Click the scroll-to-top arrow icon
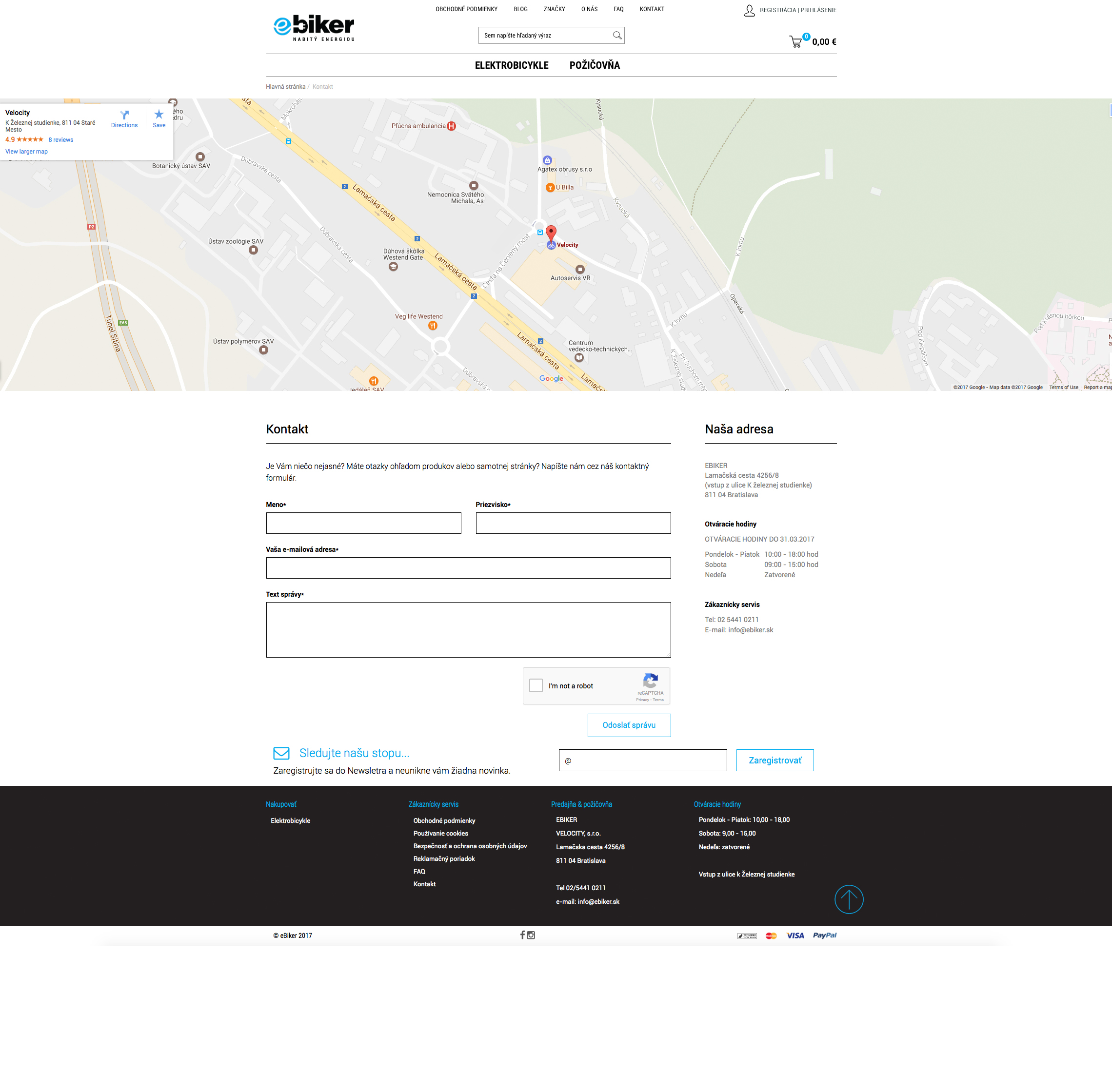Image resolution: width=1112 pixels, height=1092 pixels. point(849,899)
